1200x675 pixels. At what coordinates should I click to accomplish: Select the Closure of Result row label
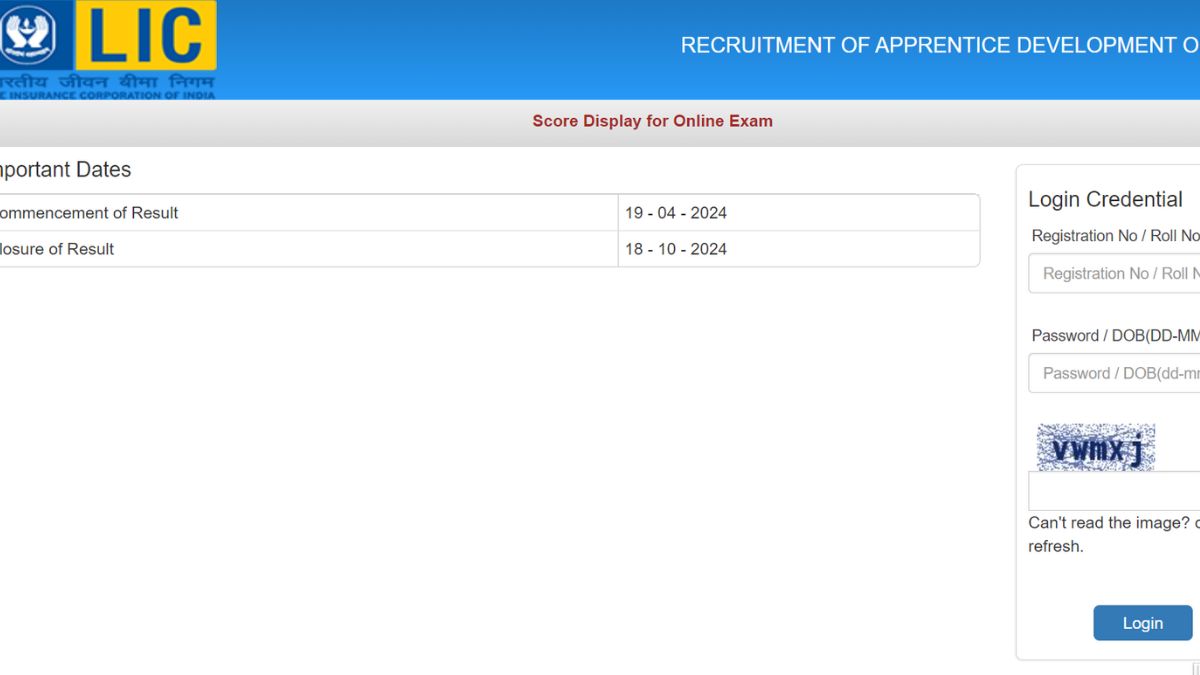click(x=57, y=249)
